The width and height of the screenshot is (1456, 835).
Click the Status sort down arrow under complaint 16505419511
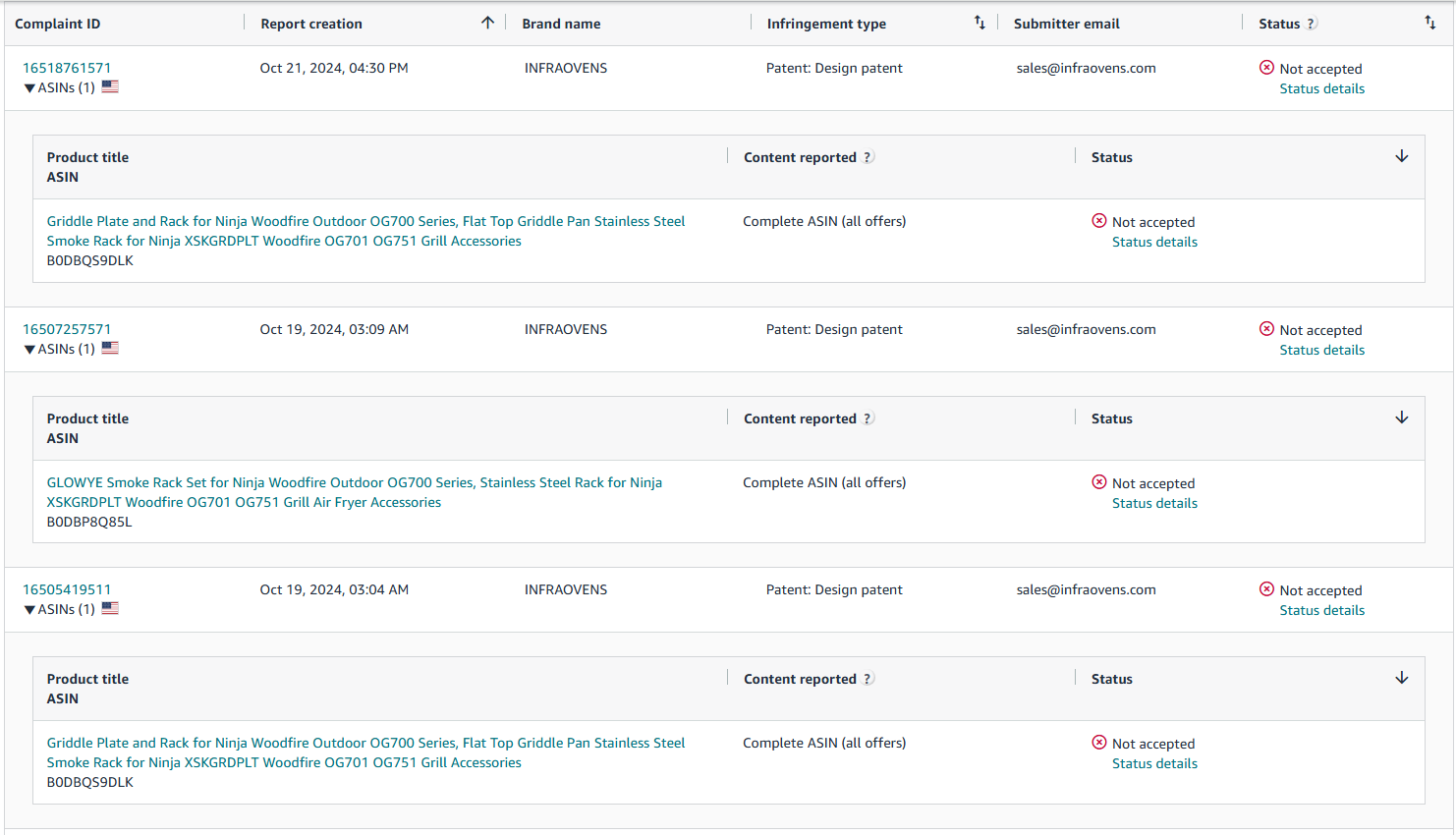(x=1402, y=679)
